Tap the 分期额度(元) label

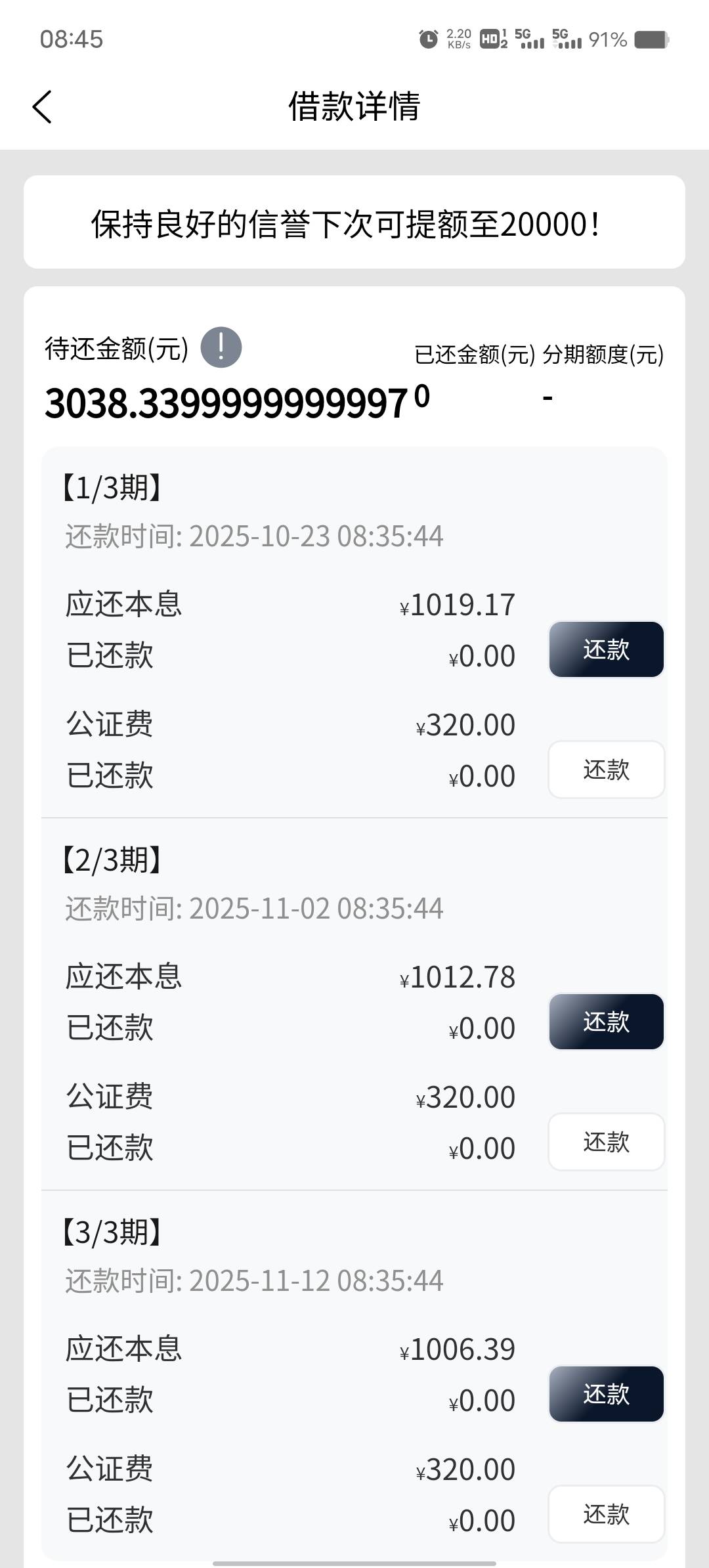point(603,355)
